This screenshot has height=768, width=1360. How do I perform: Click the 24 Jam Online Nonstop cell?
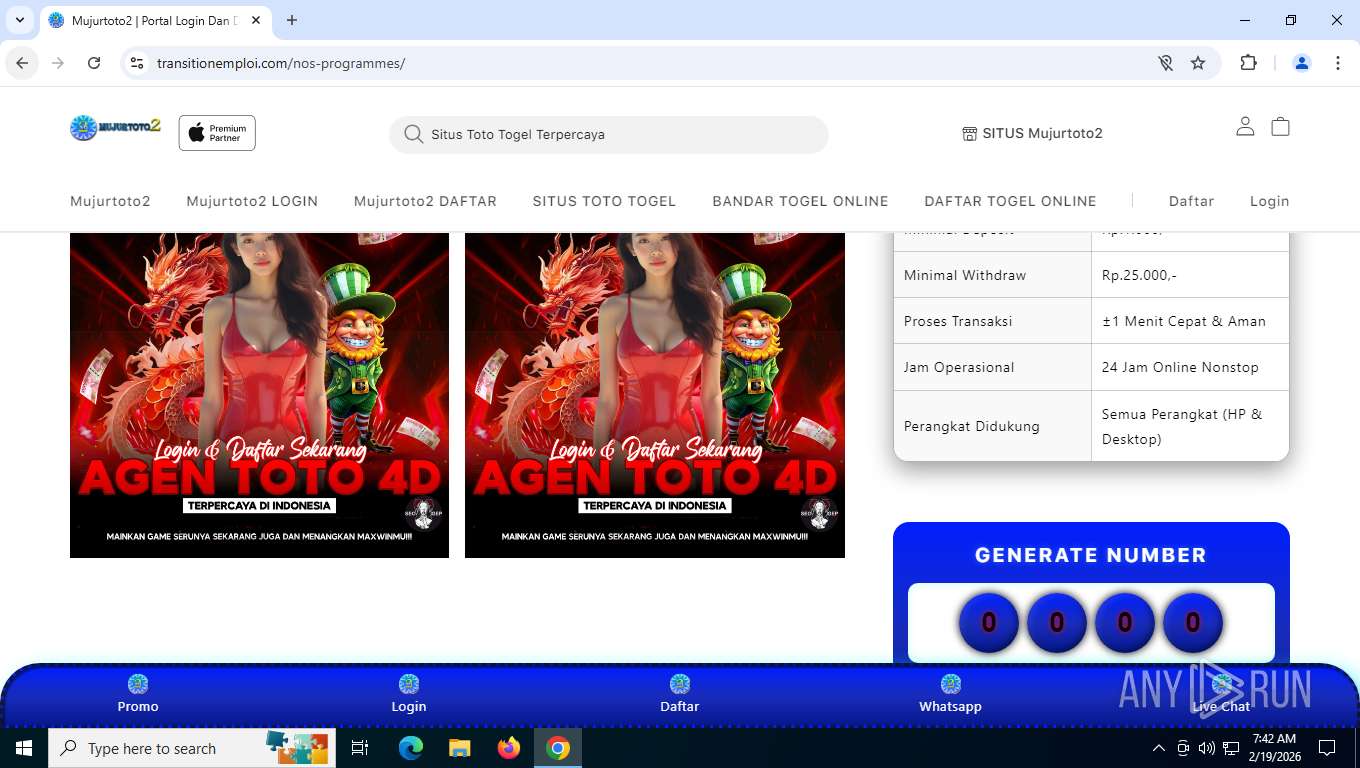(1190, 367)
